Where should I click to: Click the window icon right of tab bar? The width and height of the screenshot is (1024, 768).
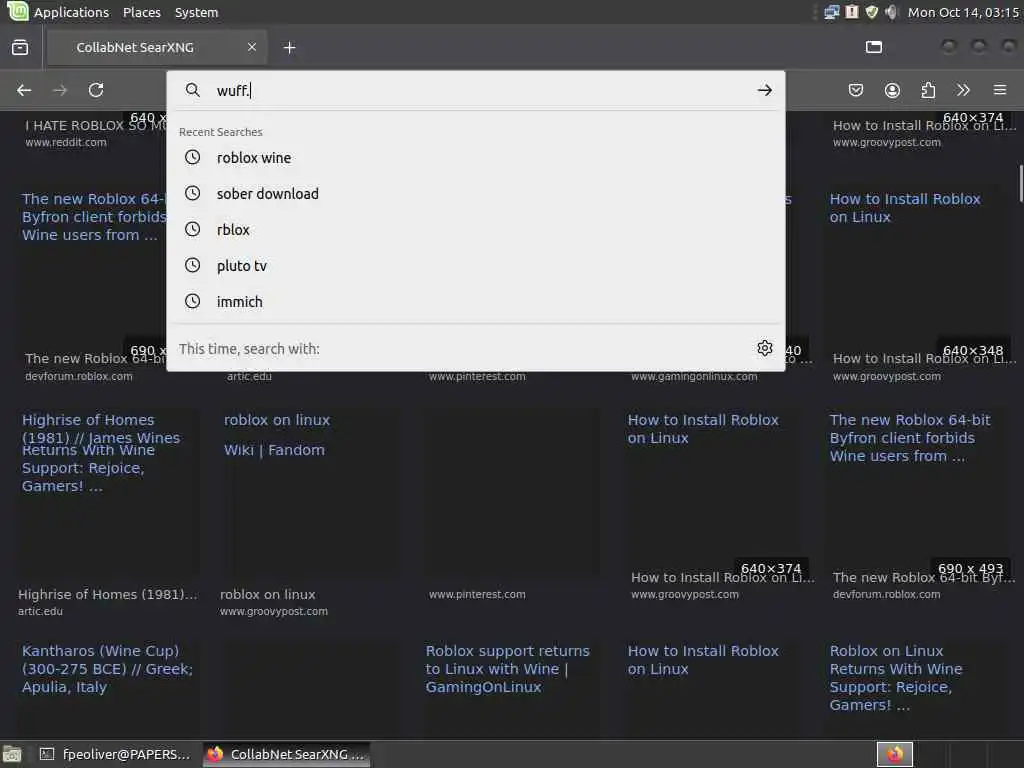point(874,47)
